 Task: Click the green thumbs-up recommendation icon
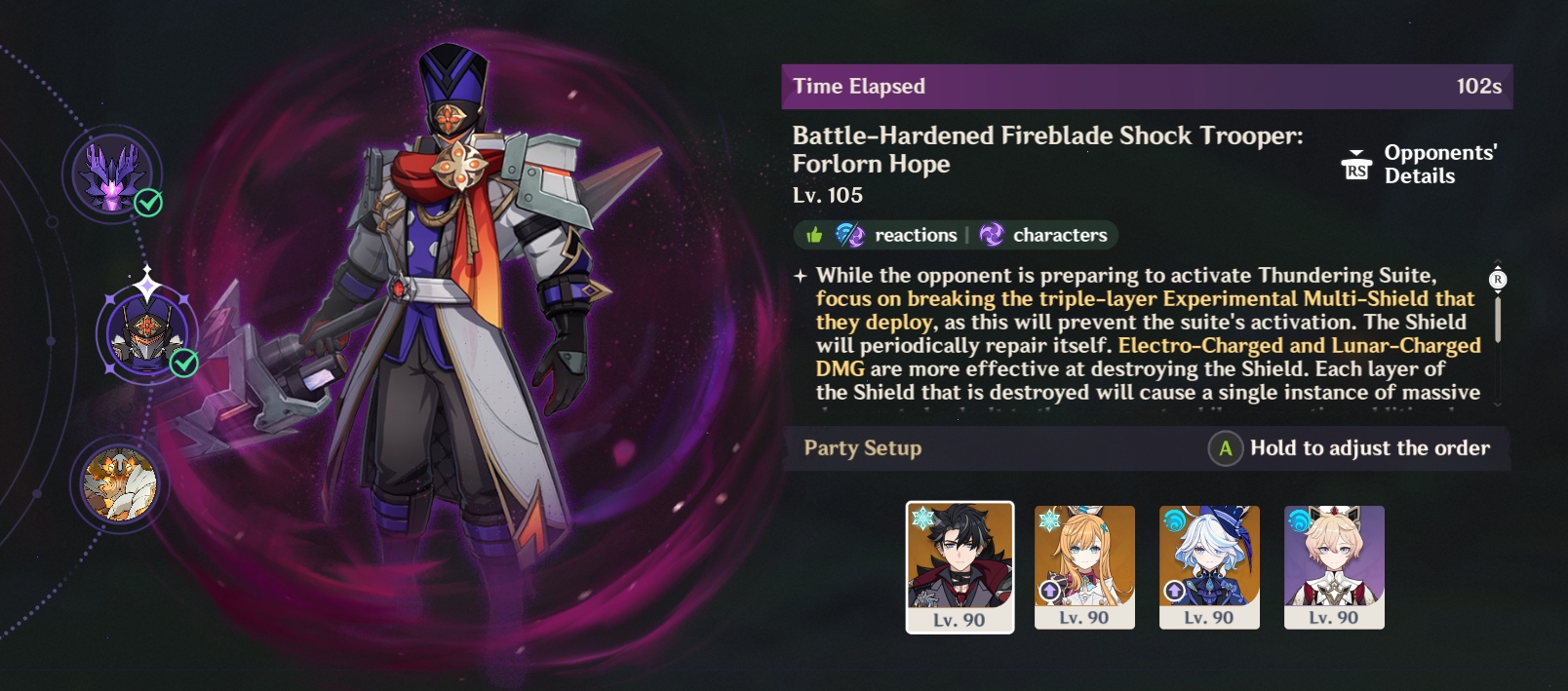[x=814, y=235]
